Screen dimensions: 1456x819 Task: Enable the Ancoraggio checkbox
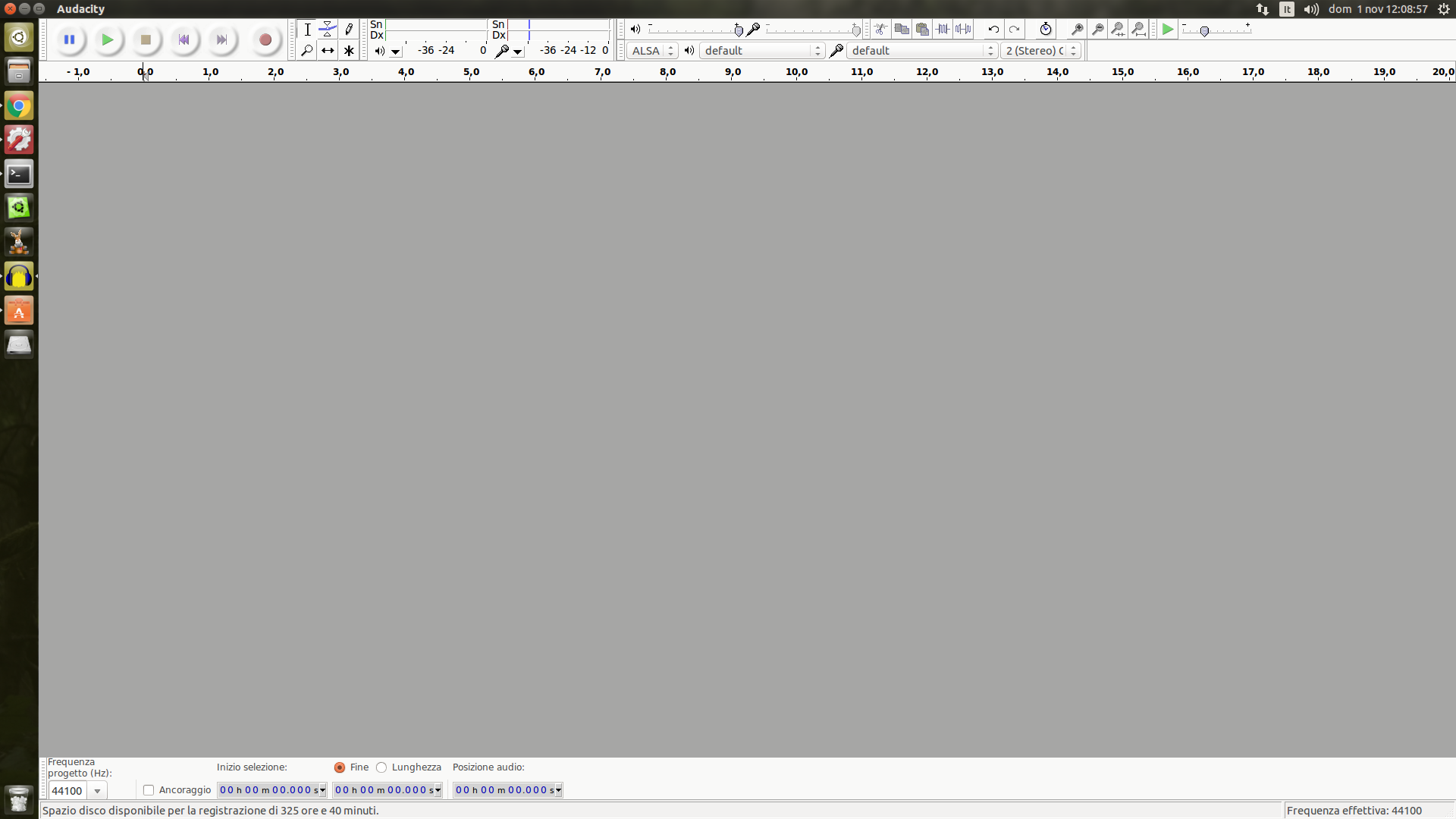(x=149, y=790)
